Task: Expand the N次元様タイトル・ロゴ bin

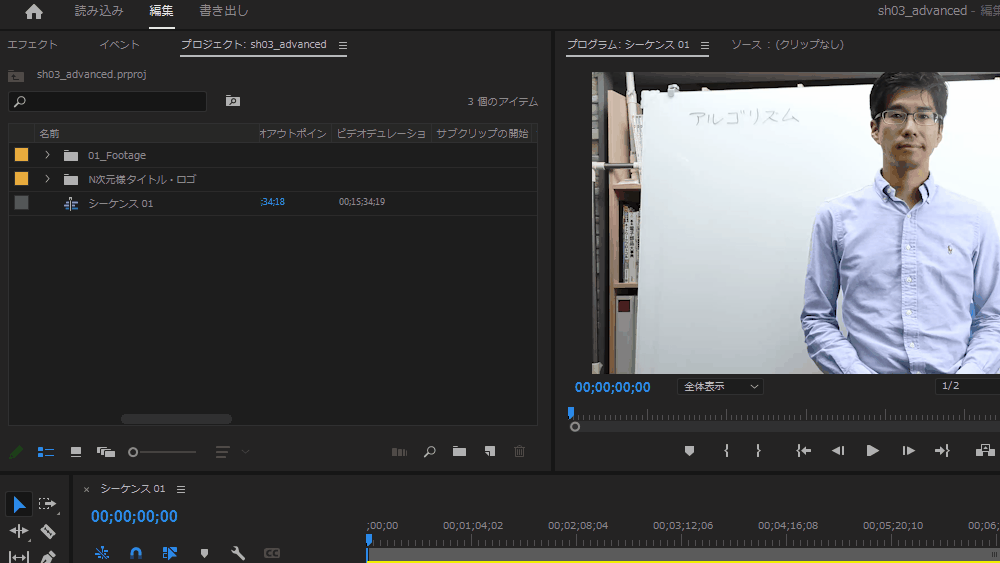Action: (47, 179)
